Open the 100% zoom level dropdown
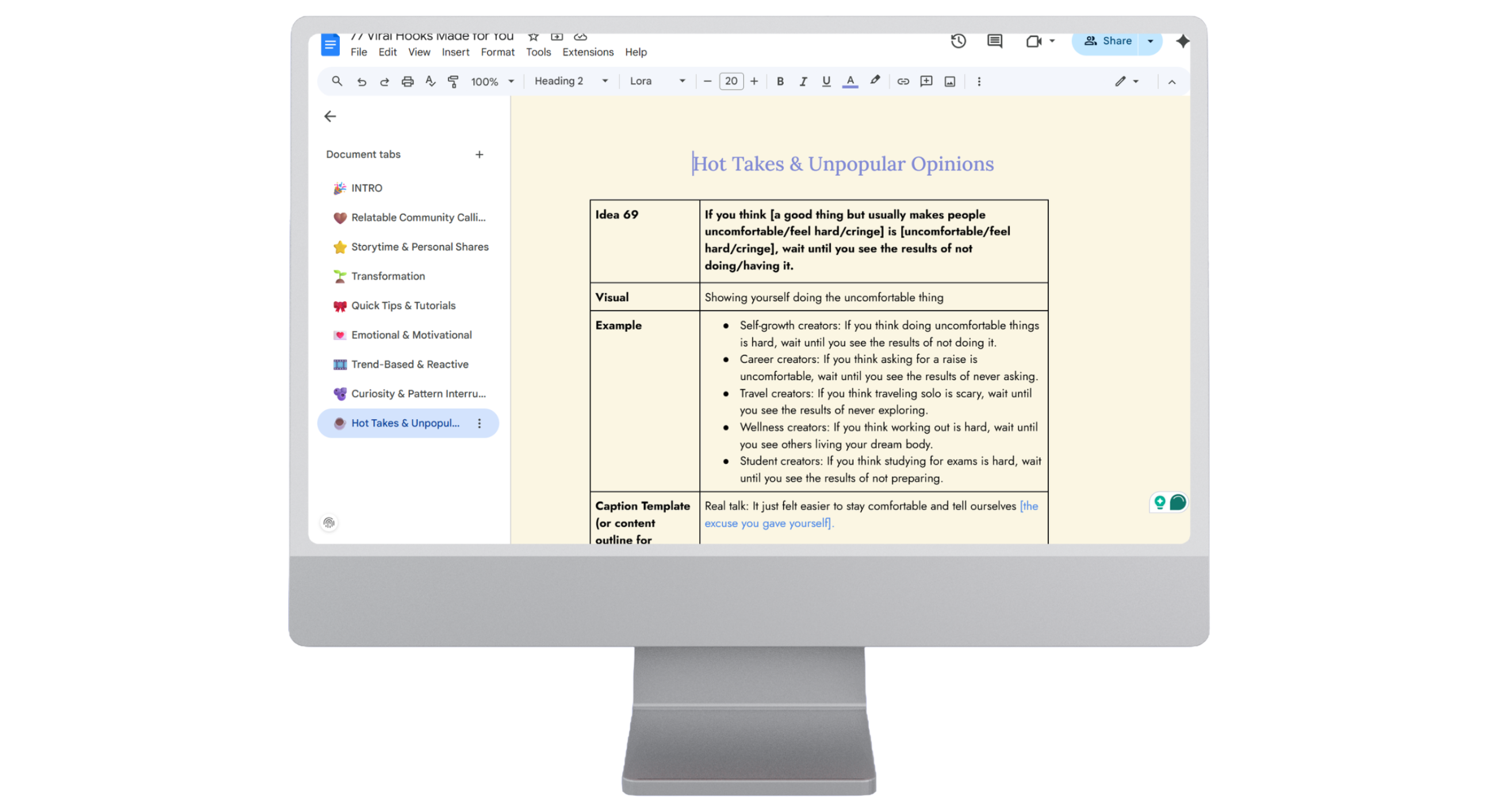The image size is (1498, 812). click(x=492, y=82)
